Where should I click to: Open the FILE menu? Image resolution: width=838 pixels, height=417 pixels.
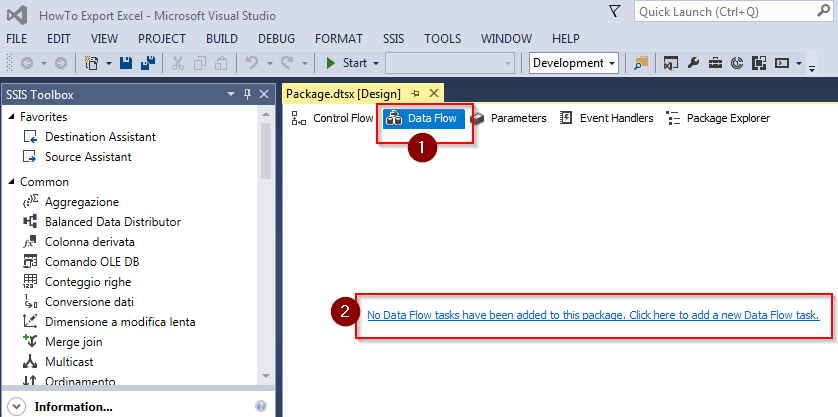click(x=17, y=39)
